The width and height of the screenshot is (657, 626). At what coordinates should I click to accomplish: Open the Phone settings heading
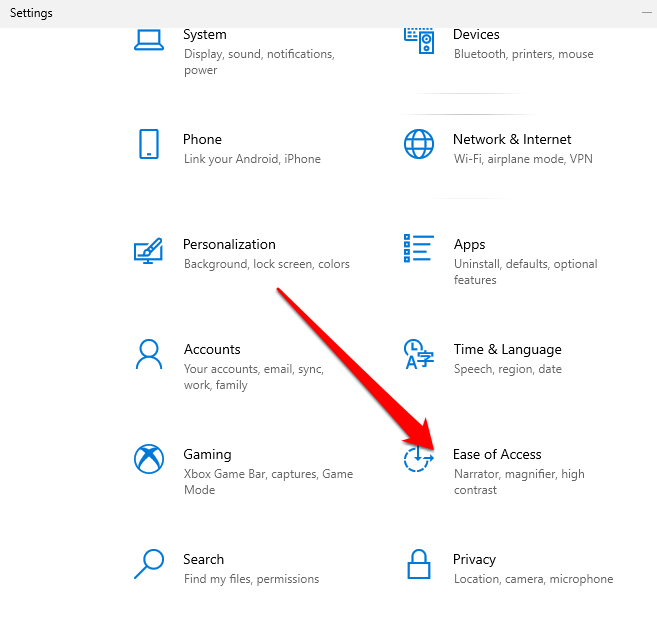pyautogui.click(x=202, y=139)
